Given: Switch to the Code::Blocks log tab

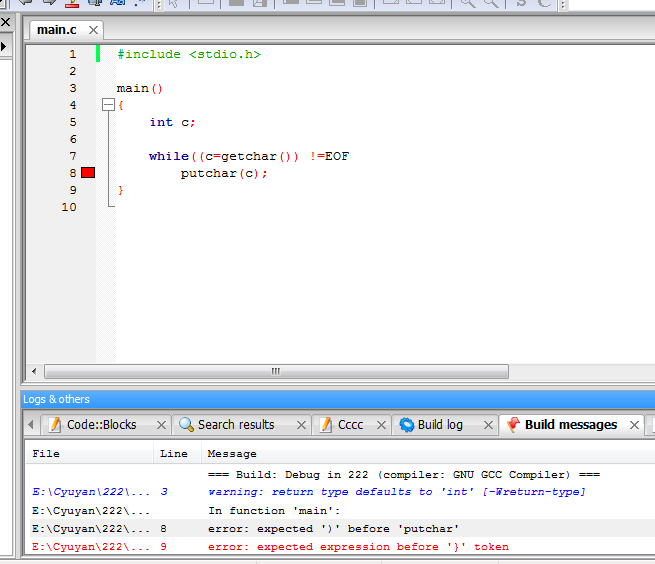Looking at the screenshot, I should (101, 425).
